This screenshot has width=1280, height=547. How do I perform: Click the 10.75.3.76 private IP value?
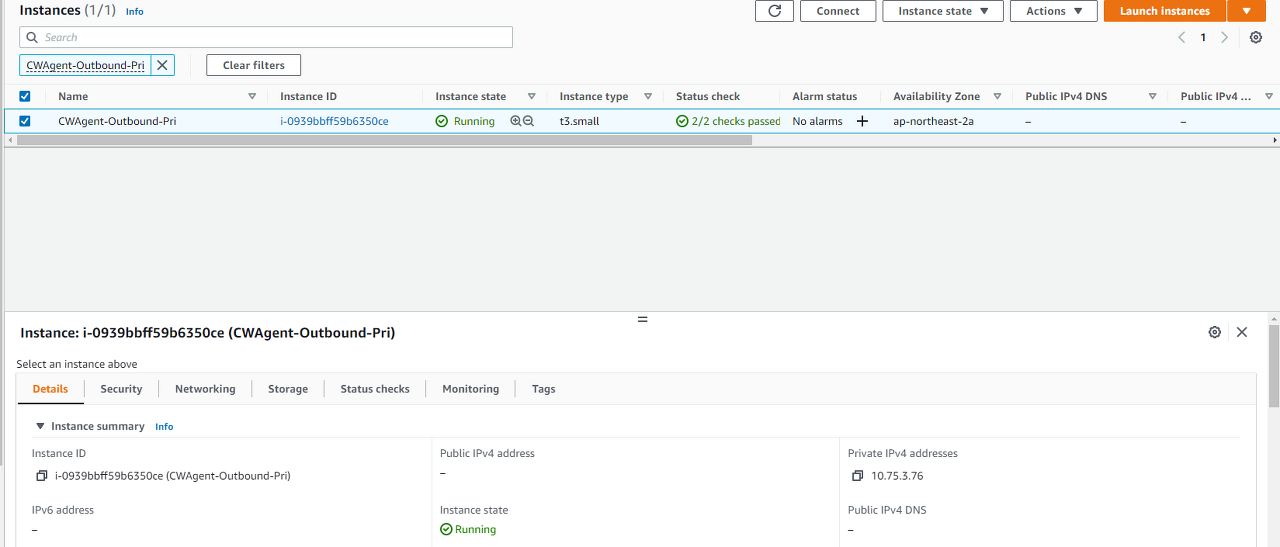[x=897, y=476]
